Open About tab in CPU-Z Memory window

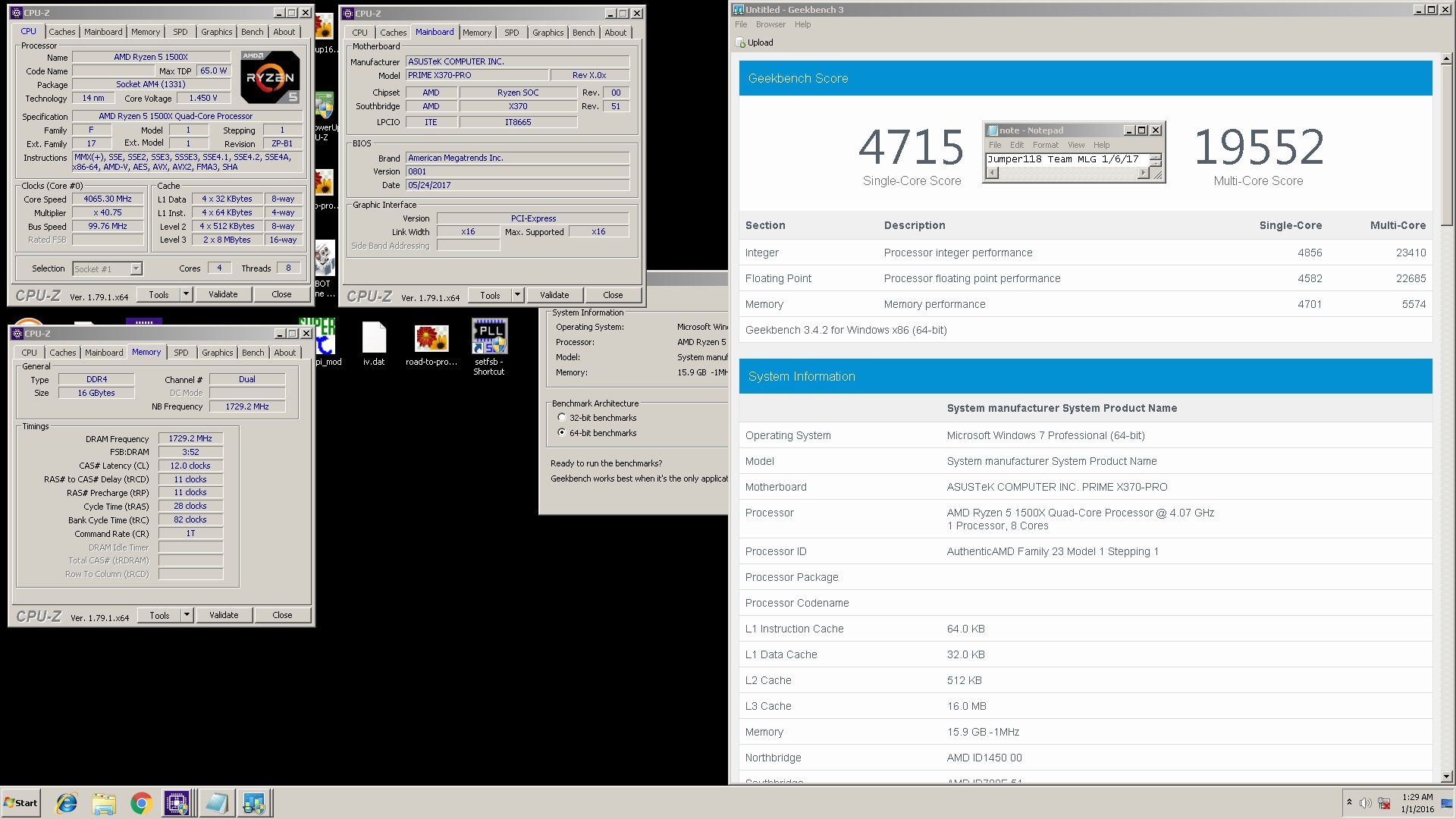[x=285, y=353]
